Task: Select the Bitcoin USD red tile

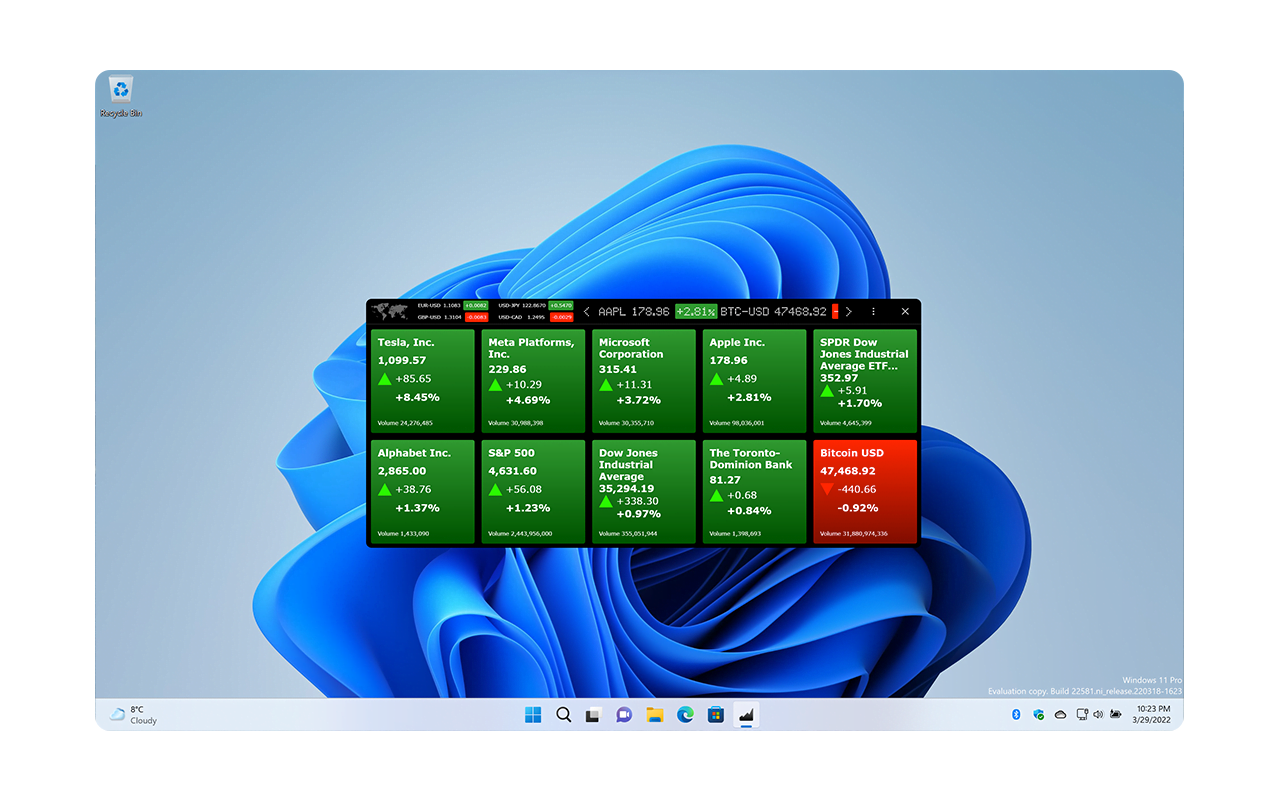Action: tap(864, 490)
